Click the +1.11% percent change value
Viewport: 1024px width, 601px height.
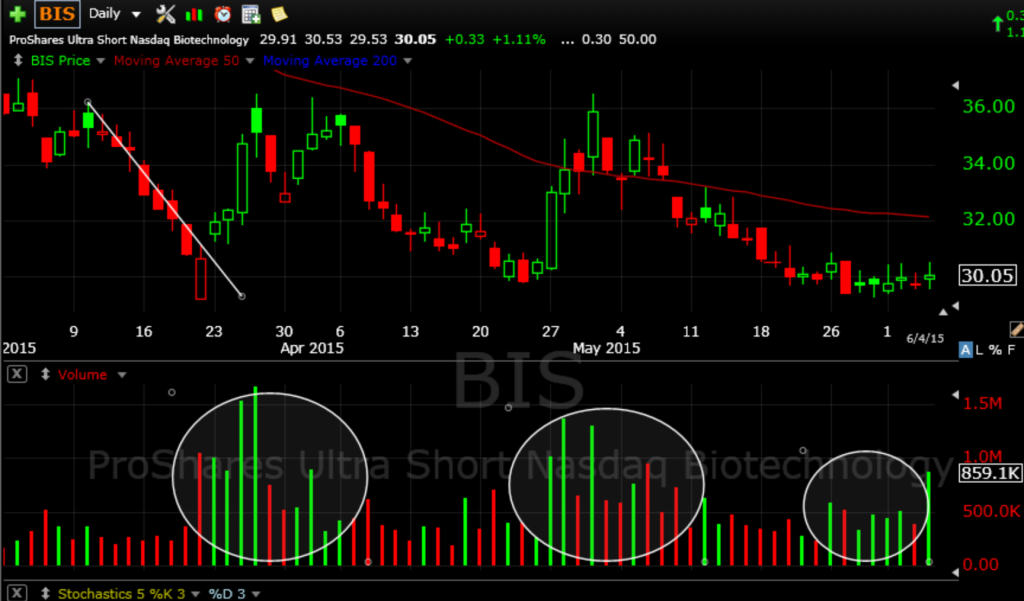pyautogui.click(x=519, y=39)
